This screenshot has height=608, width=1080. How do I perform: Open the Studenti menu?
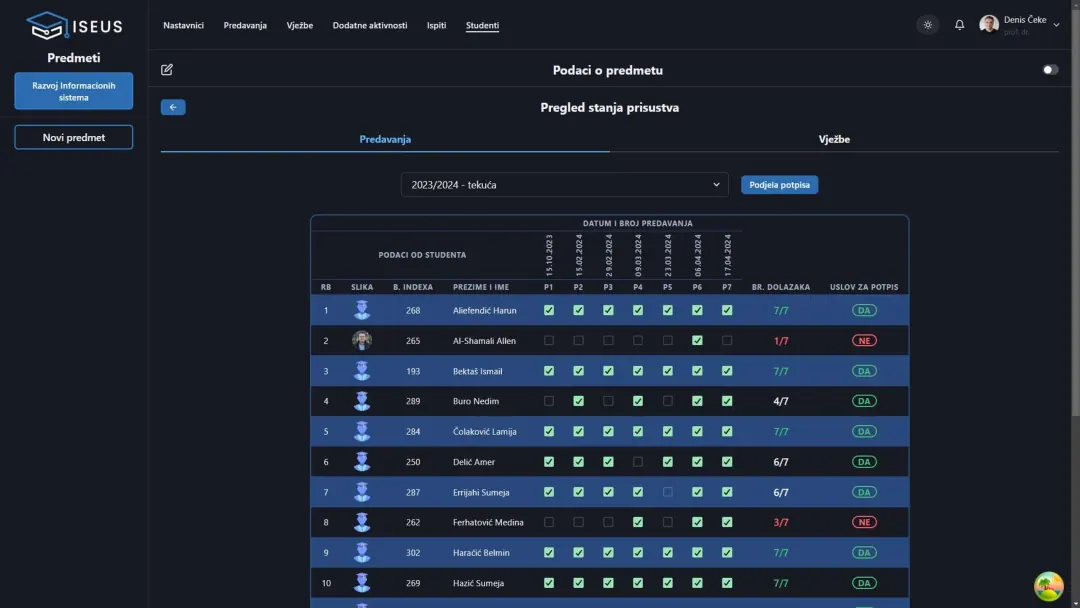482,25
